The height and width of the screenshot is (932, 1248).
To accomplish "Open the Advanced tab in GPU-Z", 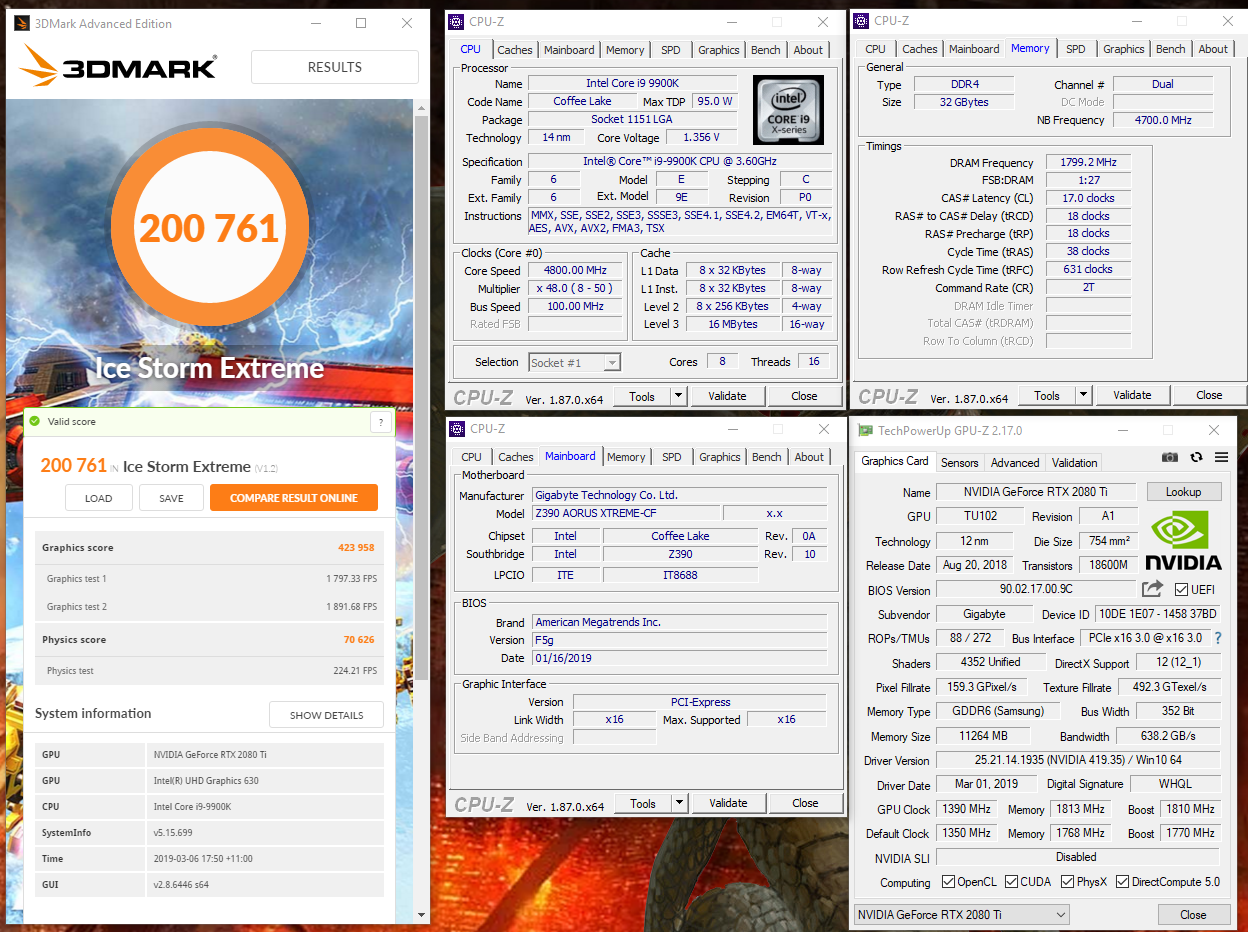I will pos(1015,463).
